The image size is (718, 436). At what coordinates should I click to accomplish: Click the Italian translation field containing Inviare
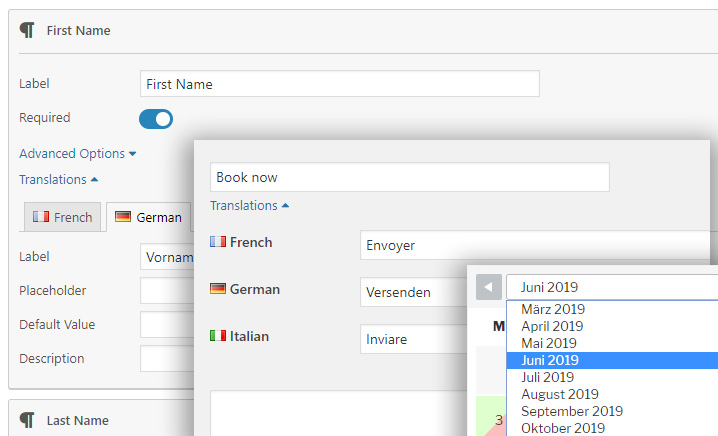[x=412, y=339]
